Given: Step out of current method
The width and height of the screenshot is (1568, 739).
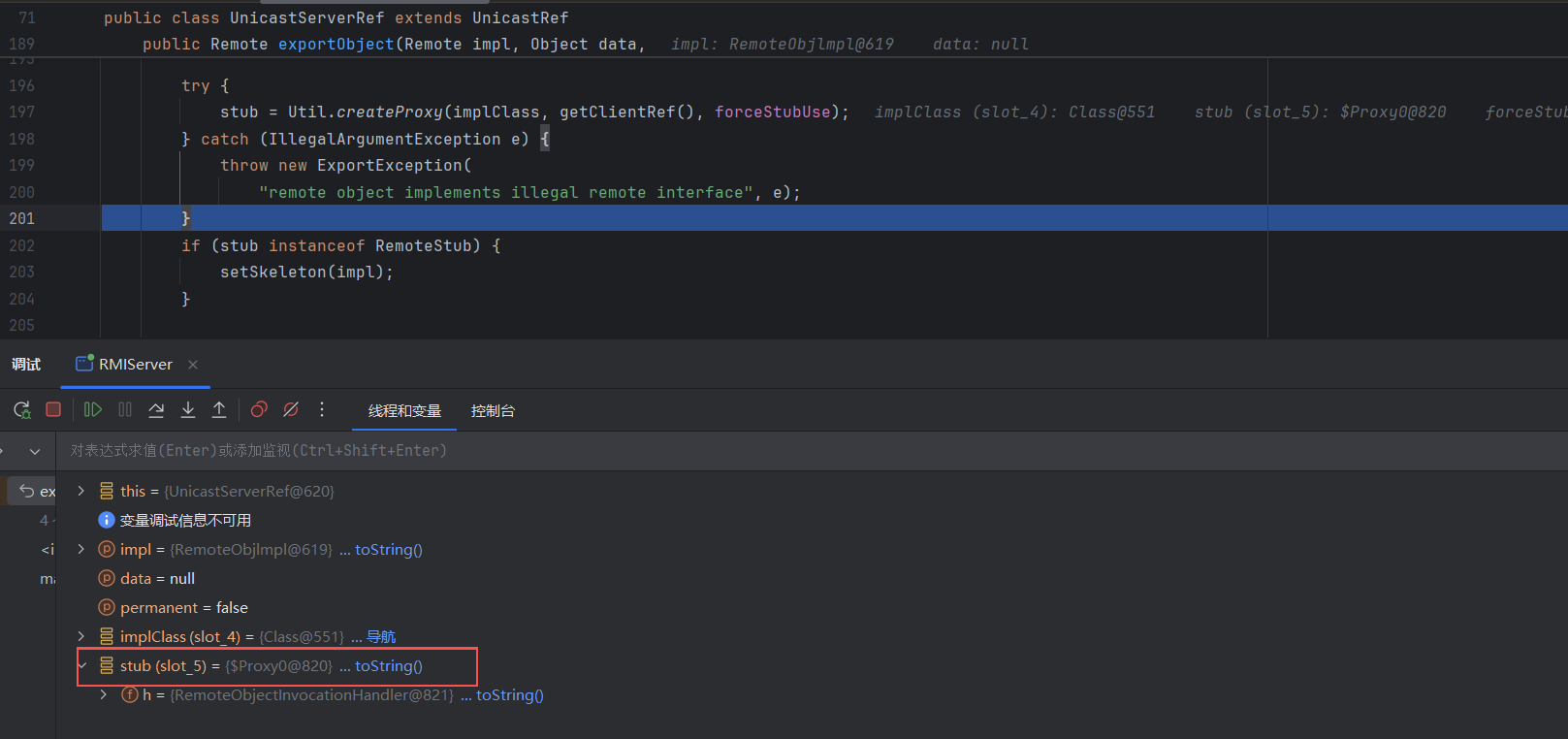Looking at the screenshot, I should [219, 410].
